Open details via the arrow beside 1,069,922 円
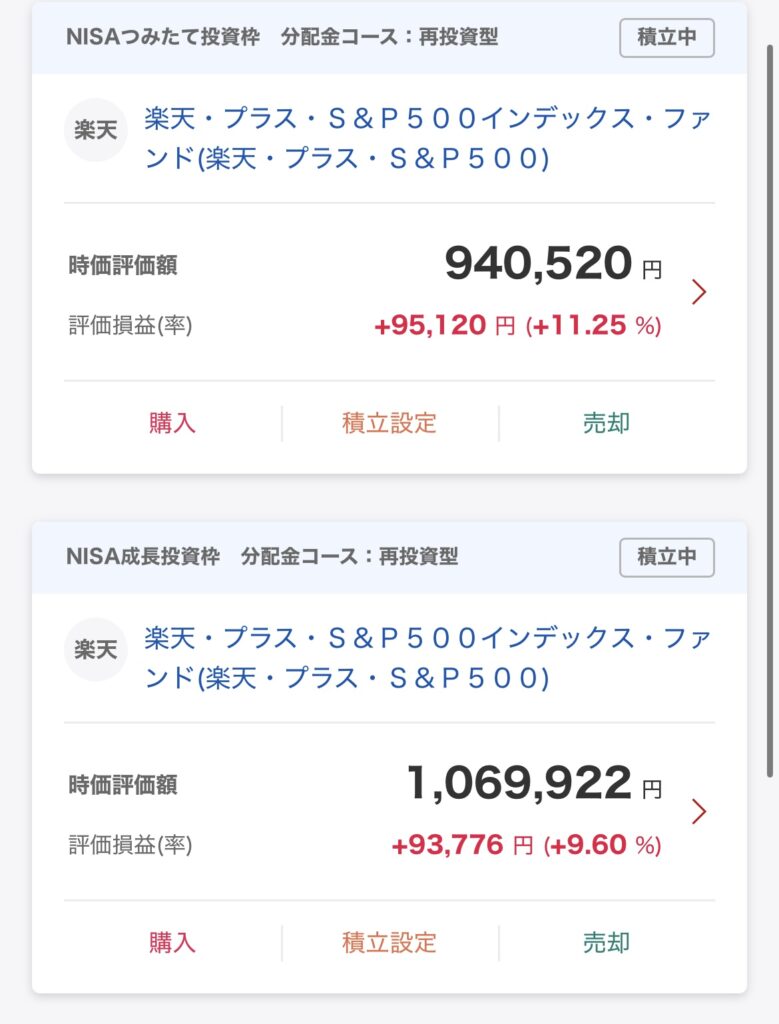The width and height of the screenshot is (779, 1024). click(x=699, y=812)
